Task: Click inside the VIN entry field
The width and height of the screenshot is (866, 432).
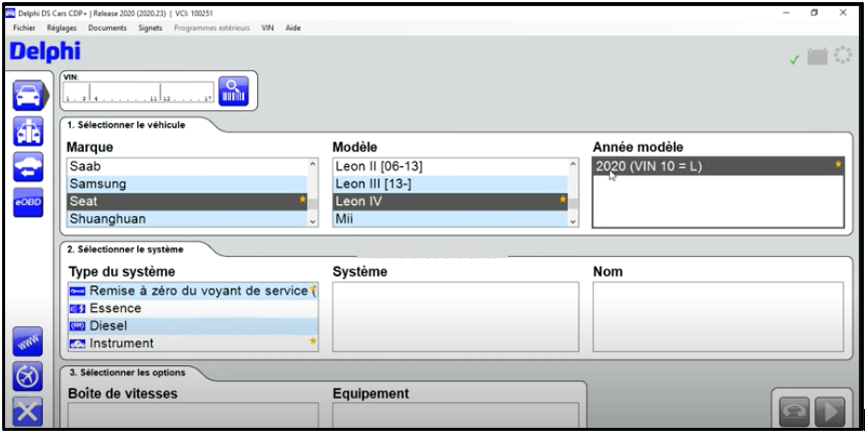Action: coord(138,92)
